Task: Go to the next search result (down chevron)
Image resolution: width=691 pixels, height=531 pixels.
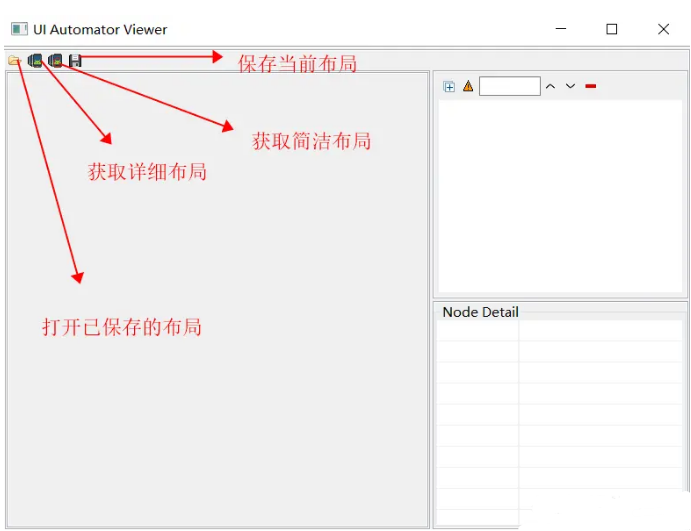Action: [571, 86]
